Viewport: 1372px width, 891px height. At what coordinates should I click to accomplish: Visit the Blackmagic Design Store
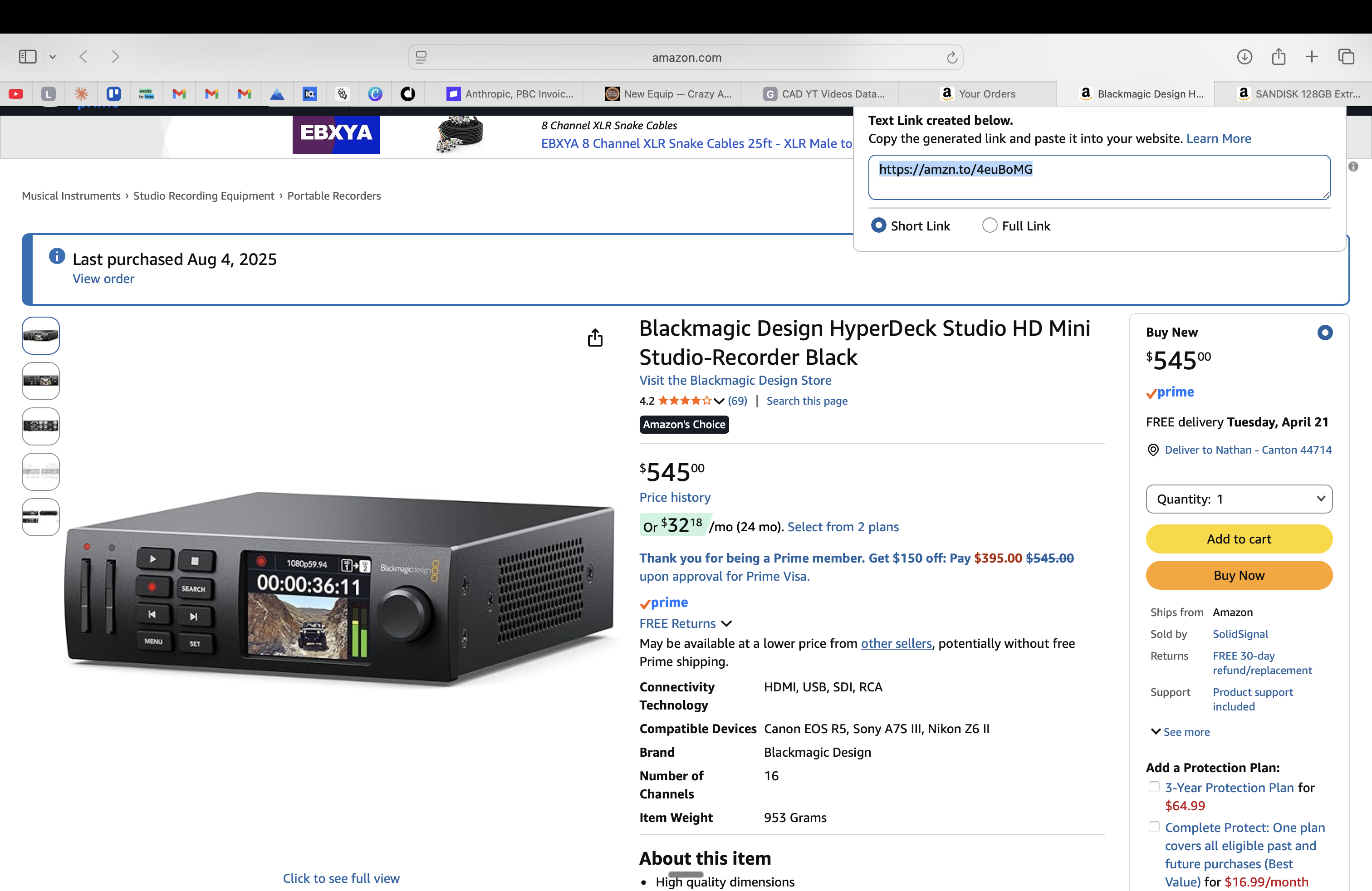735,380
